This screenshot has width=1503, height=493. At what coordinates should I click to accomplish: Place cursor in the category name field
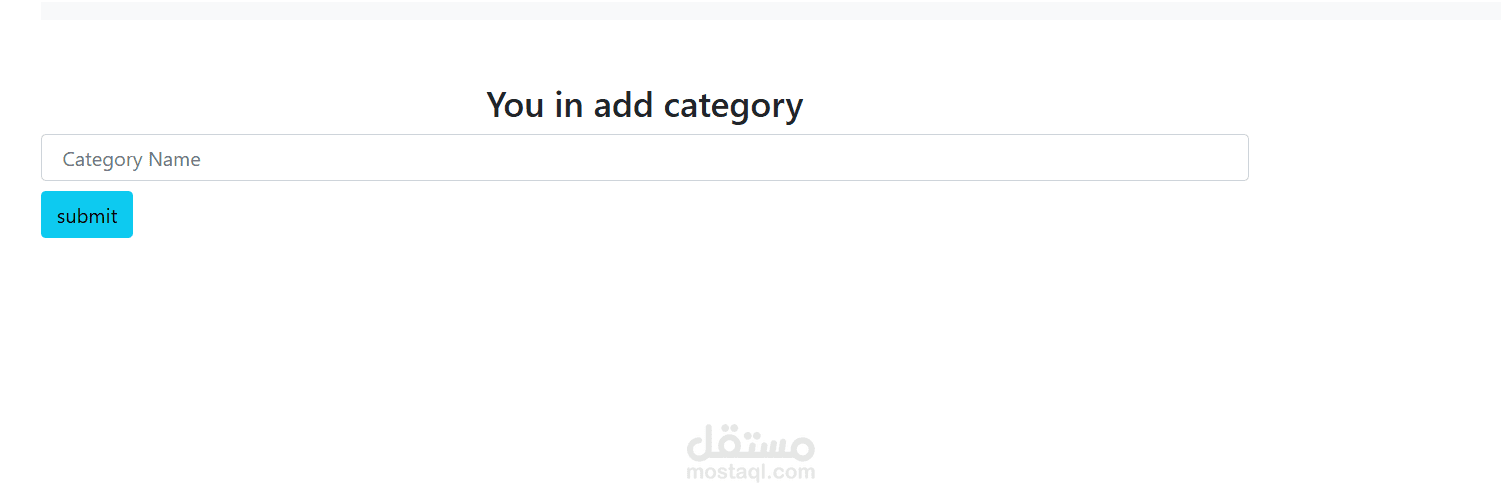(x=644, y=158)
